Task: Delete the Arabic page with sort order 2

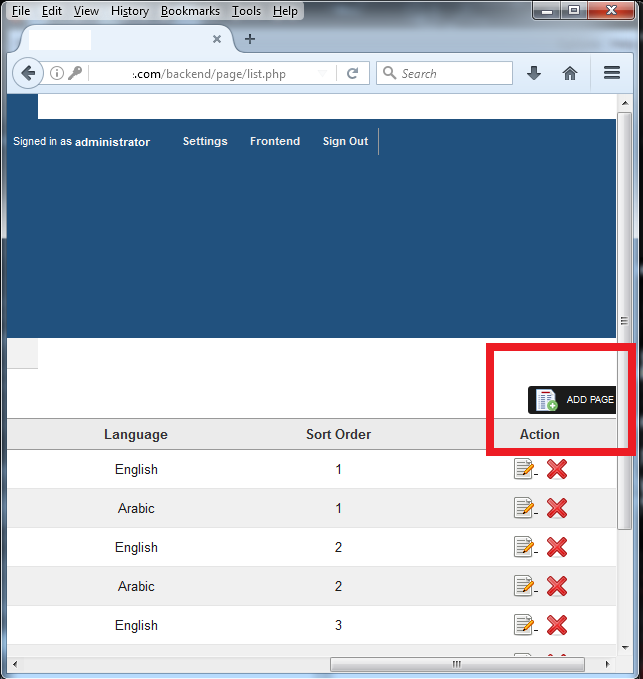Action: click(x=557, y=586)
